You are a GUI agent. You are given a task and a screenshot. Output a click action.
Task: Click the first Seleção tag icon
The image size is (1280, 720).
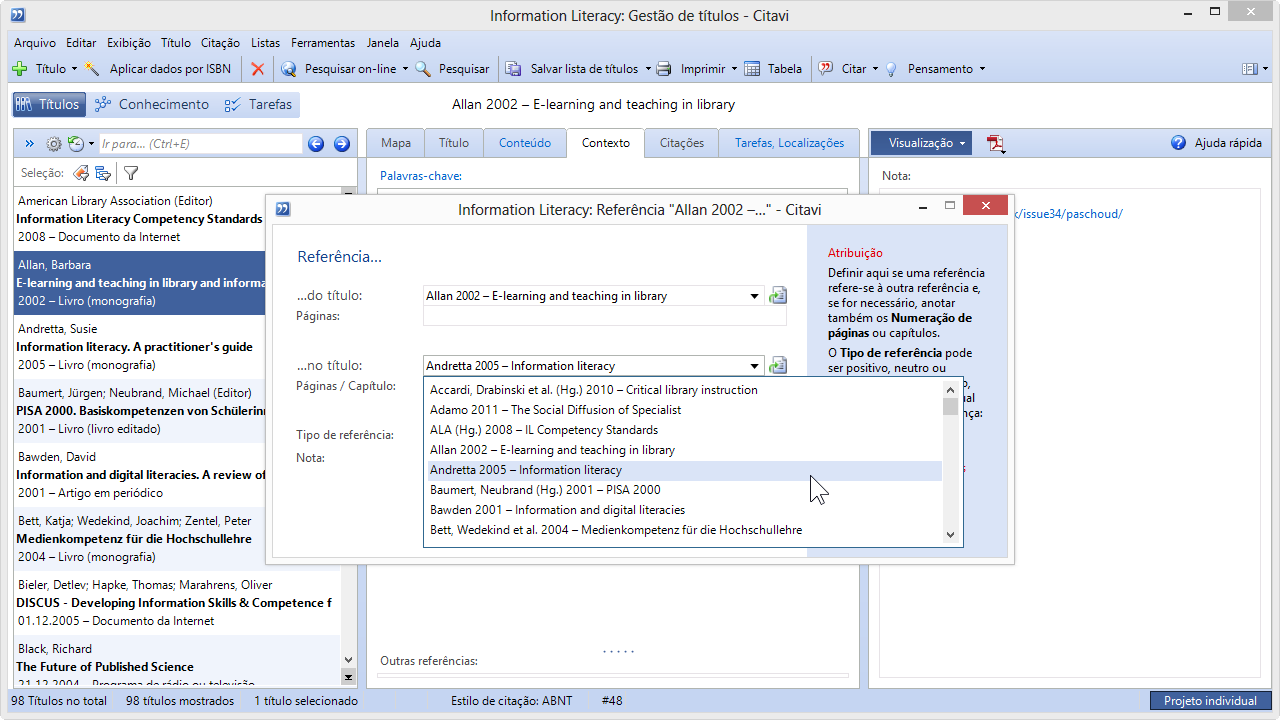coord(80,173)
